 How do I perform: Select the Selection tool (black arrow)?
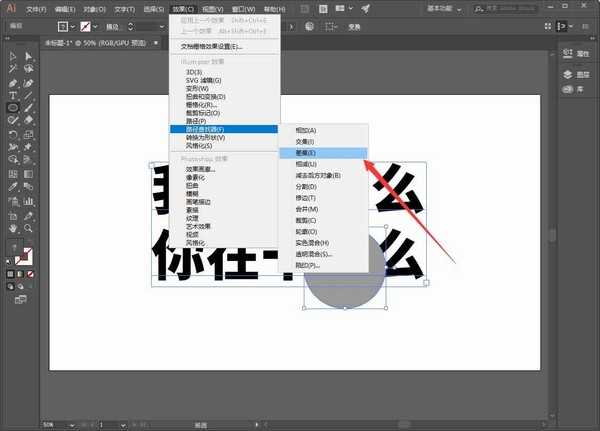click(13, 57)
